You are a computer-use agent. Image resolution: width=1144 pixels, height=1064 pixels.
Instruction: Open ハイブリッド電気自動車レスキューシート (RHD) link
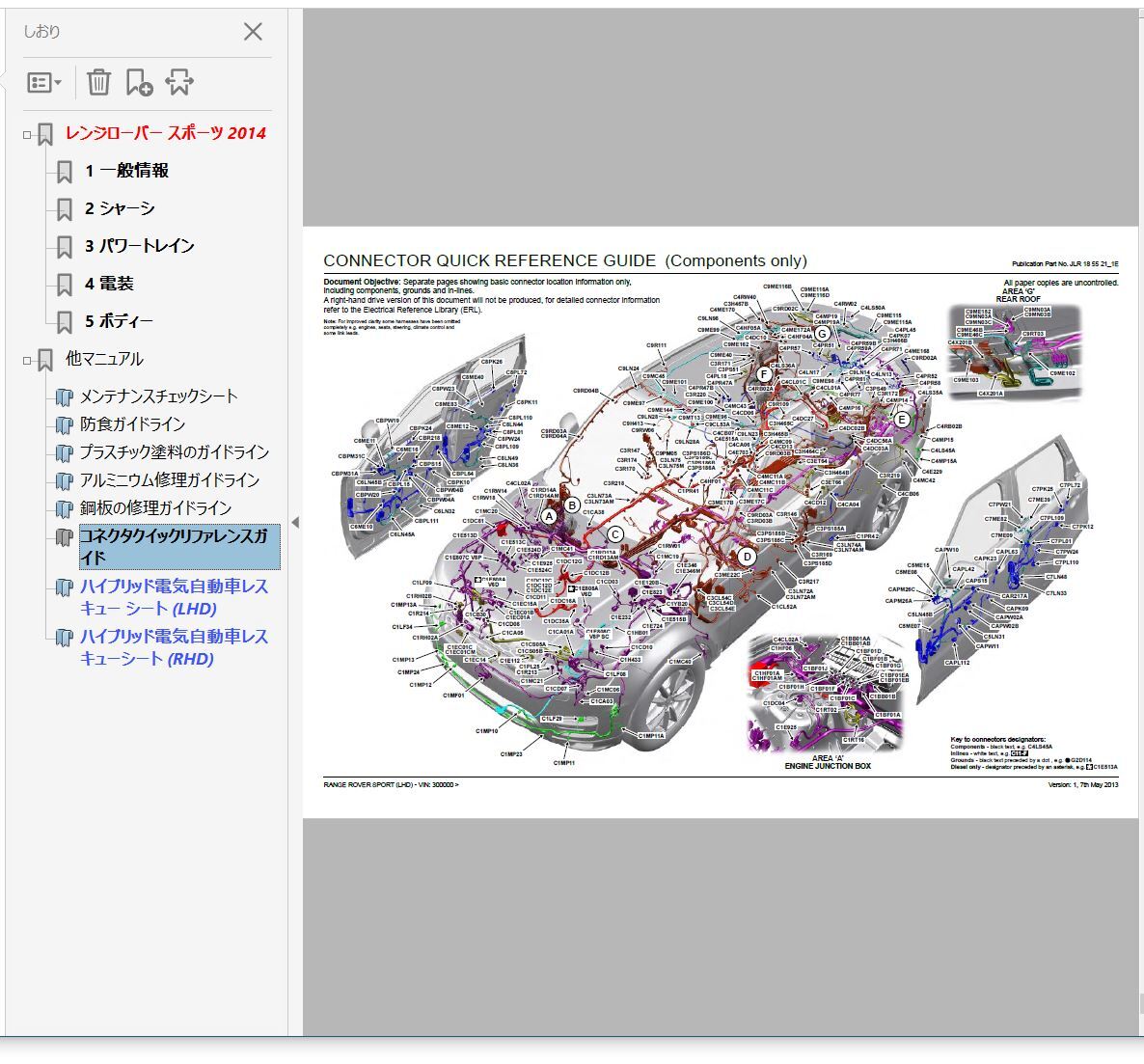pos(174,647)
